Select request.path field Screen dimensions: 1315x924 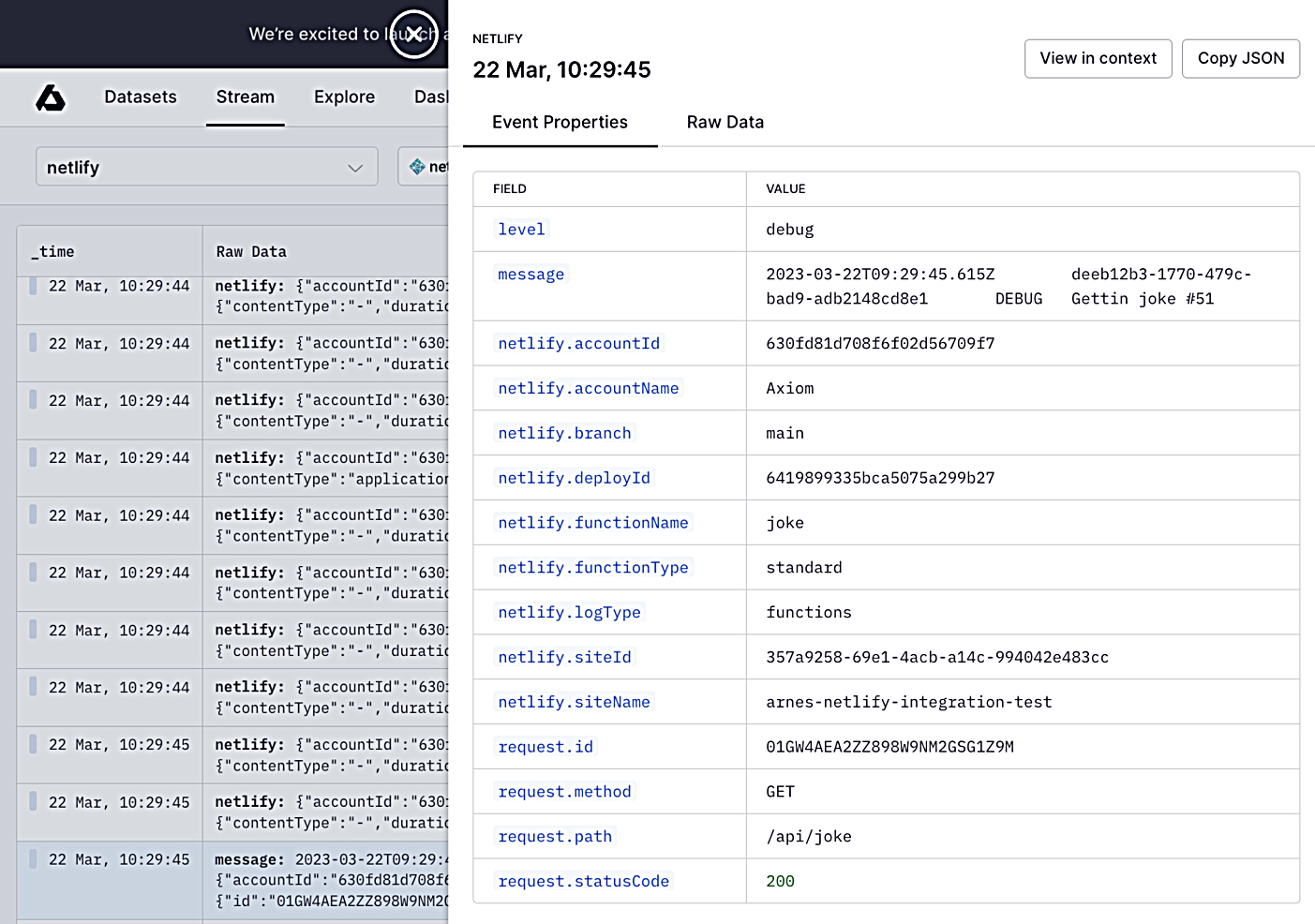pyautogui.click(x=555, y=837)
